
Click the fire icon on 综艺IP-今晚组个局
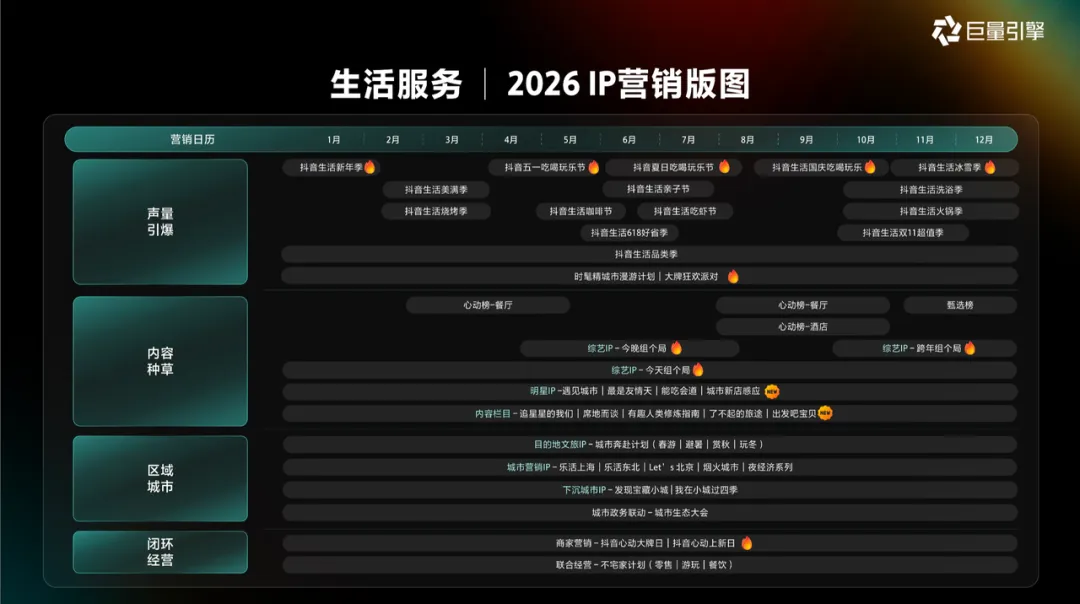[x=678, y=347]
